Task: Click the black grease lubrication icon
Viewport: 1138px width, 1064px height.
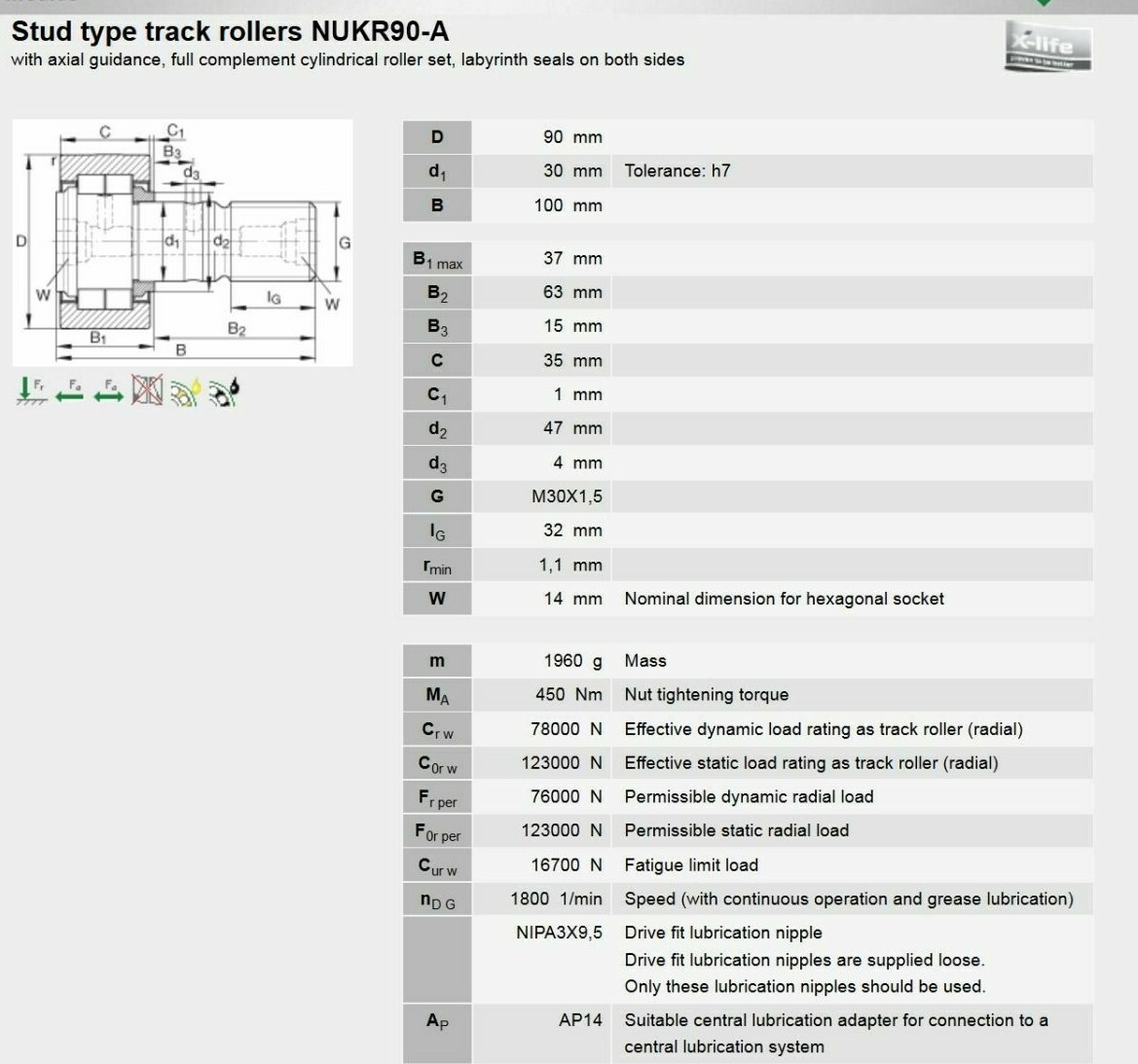Action: click(224, 392)
